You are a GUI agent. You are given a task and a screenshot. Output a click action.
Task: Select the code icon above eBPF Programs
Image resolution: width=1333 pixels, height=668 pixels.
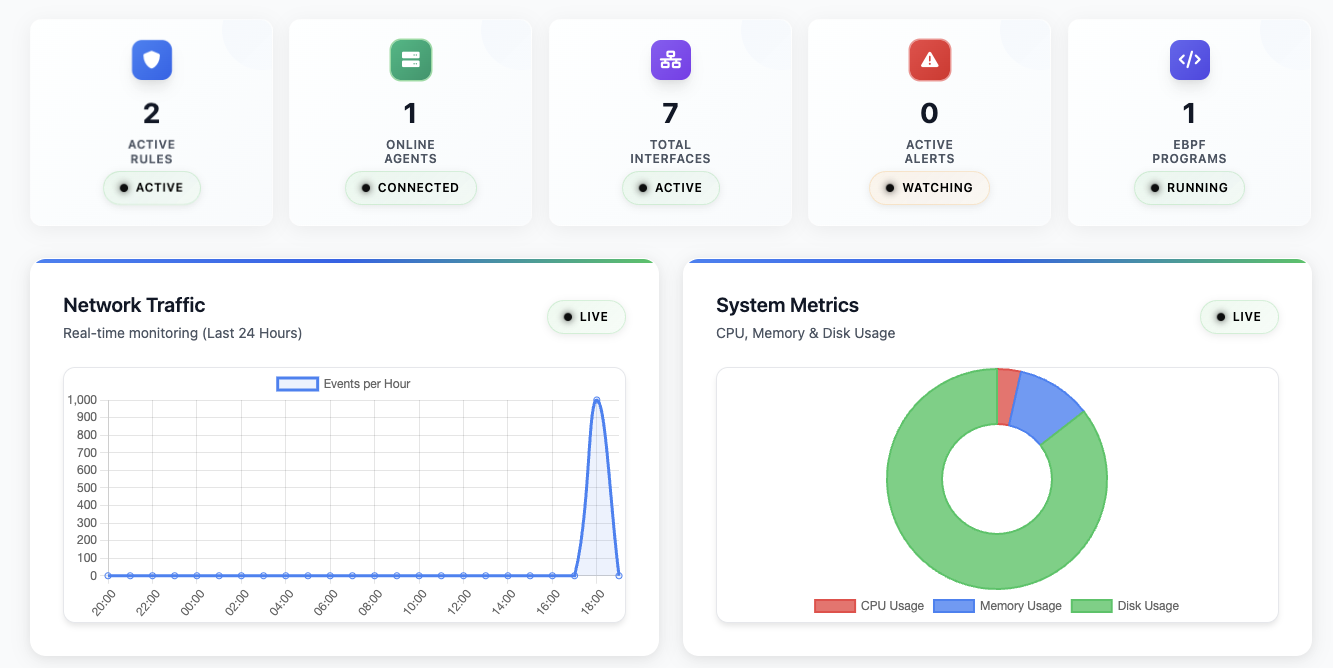click(1189, 60)
